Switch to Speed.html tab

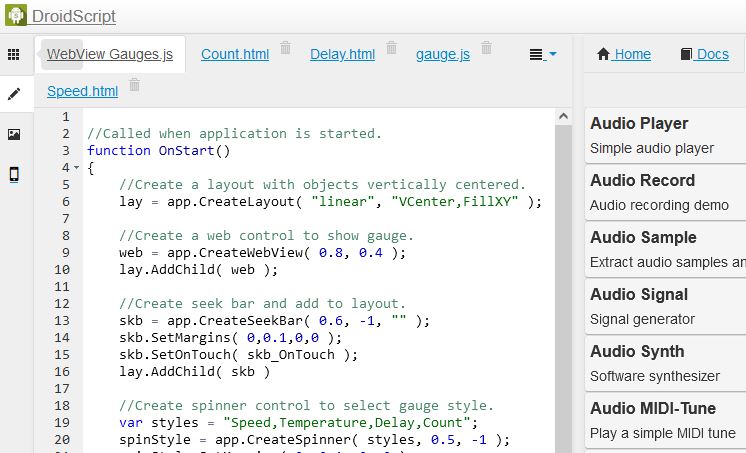[x=83, y=91]
